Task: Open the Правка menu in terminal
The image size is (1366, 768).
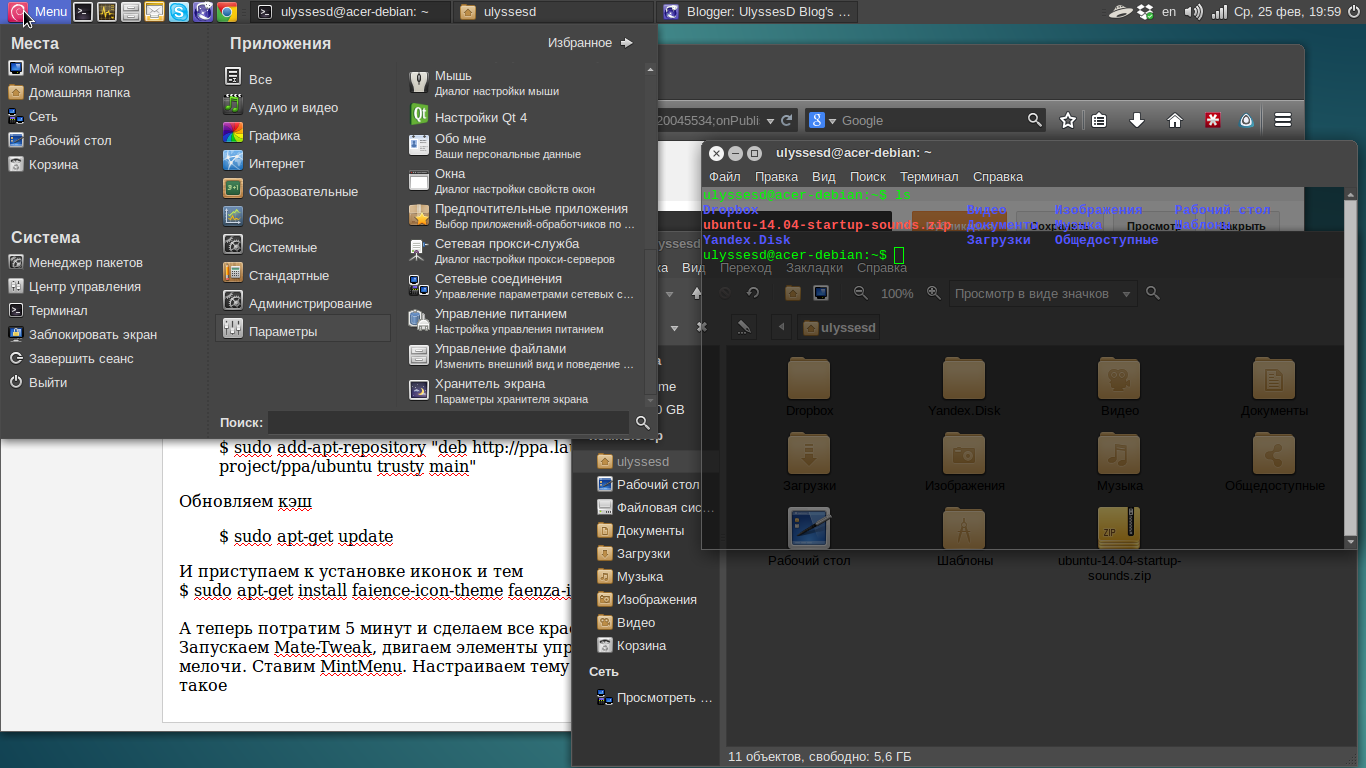Action: (776, 177)
